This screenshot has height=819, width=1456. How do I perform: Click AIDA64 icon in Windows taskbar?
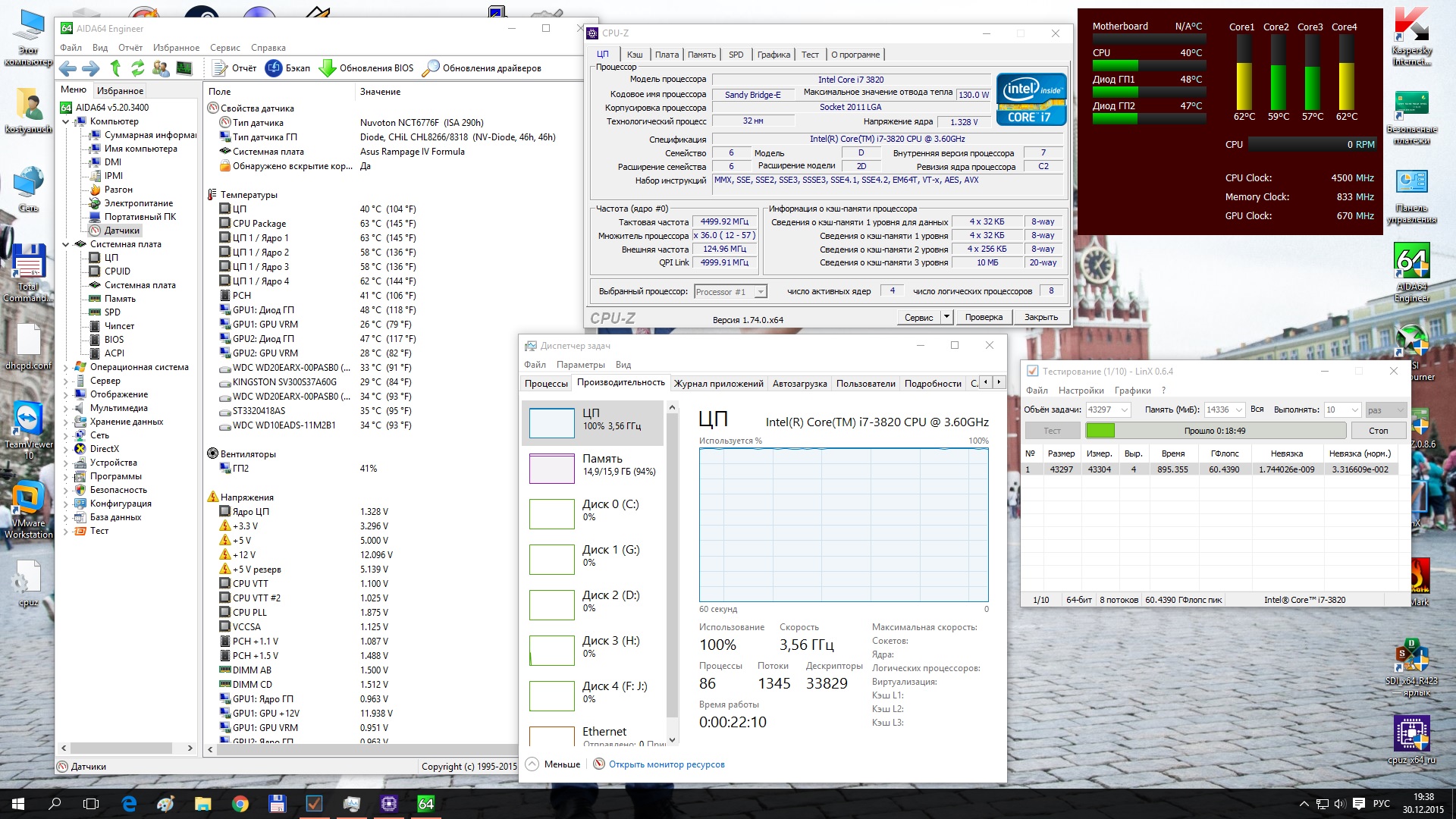click(426, 804)
